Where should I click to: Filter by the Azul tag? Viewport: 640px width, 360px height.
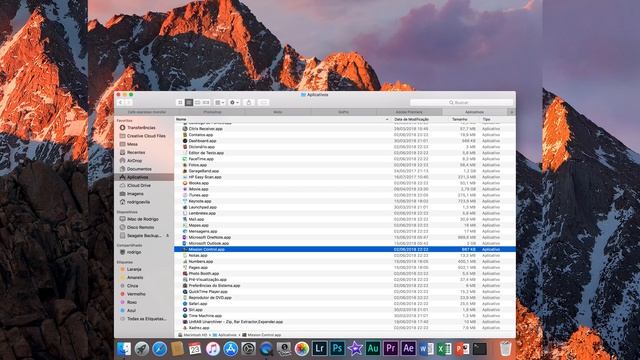[x=131, y=311]
